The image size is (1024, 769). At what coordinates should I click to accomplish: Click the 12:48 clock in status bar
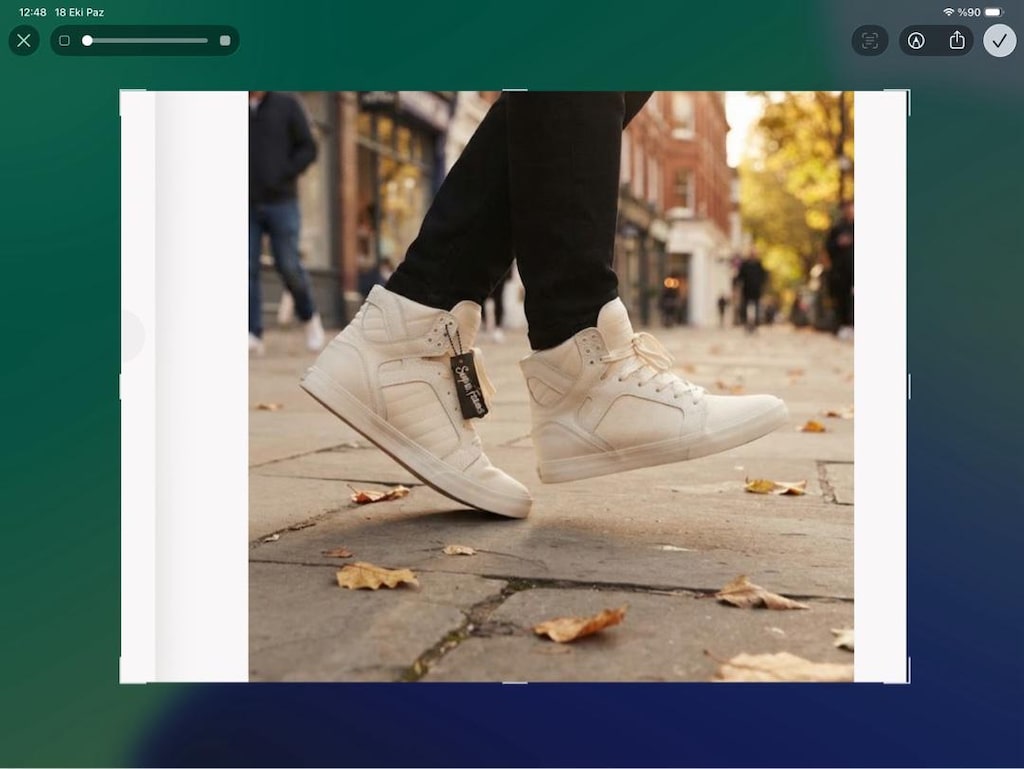(x=33, y=12)
